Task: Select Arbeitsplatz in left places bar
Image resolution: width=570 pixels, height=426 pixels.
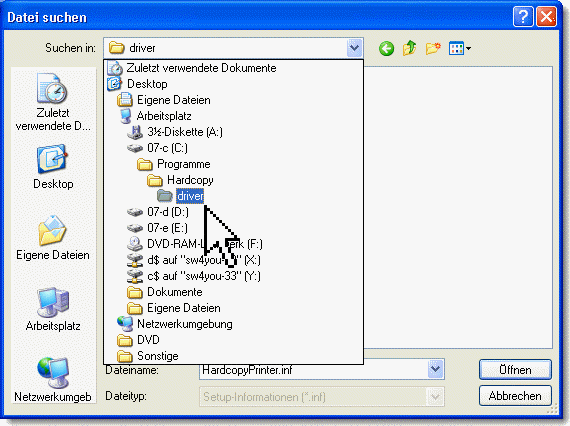Action: (53, 309)
